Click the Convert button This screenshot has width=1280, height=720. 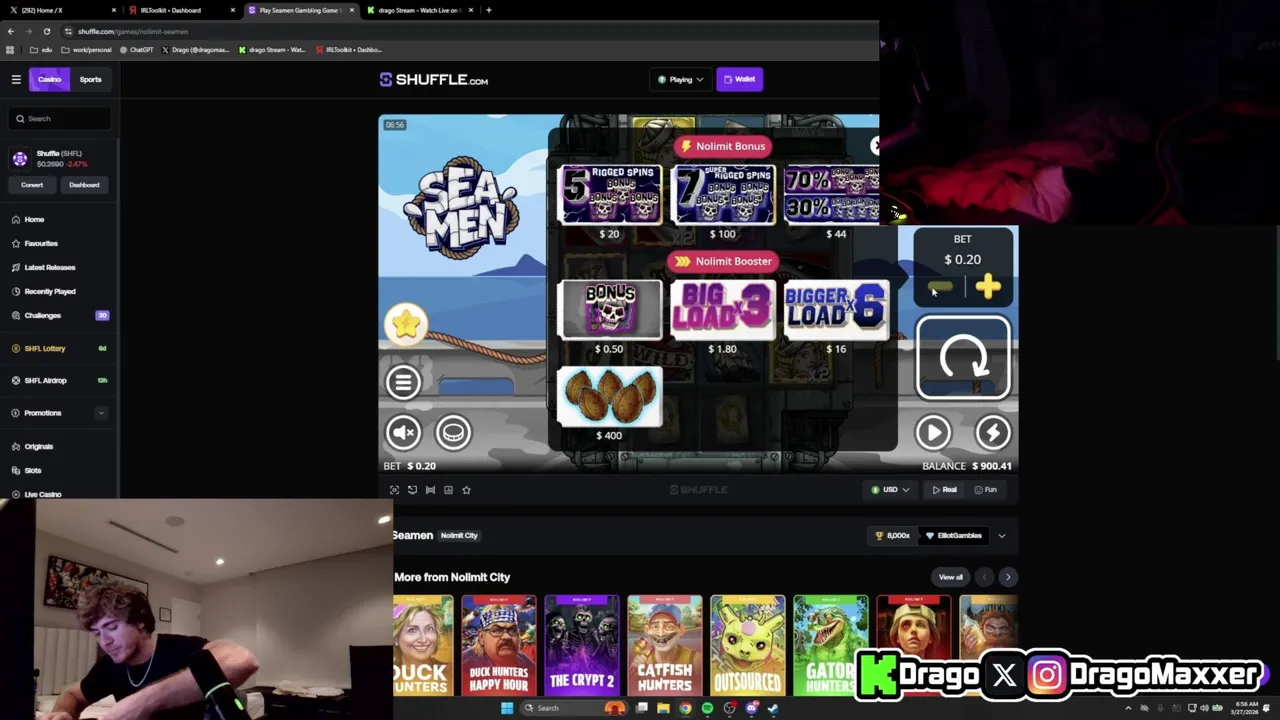point(32,185)
